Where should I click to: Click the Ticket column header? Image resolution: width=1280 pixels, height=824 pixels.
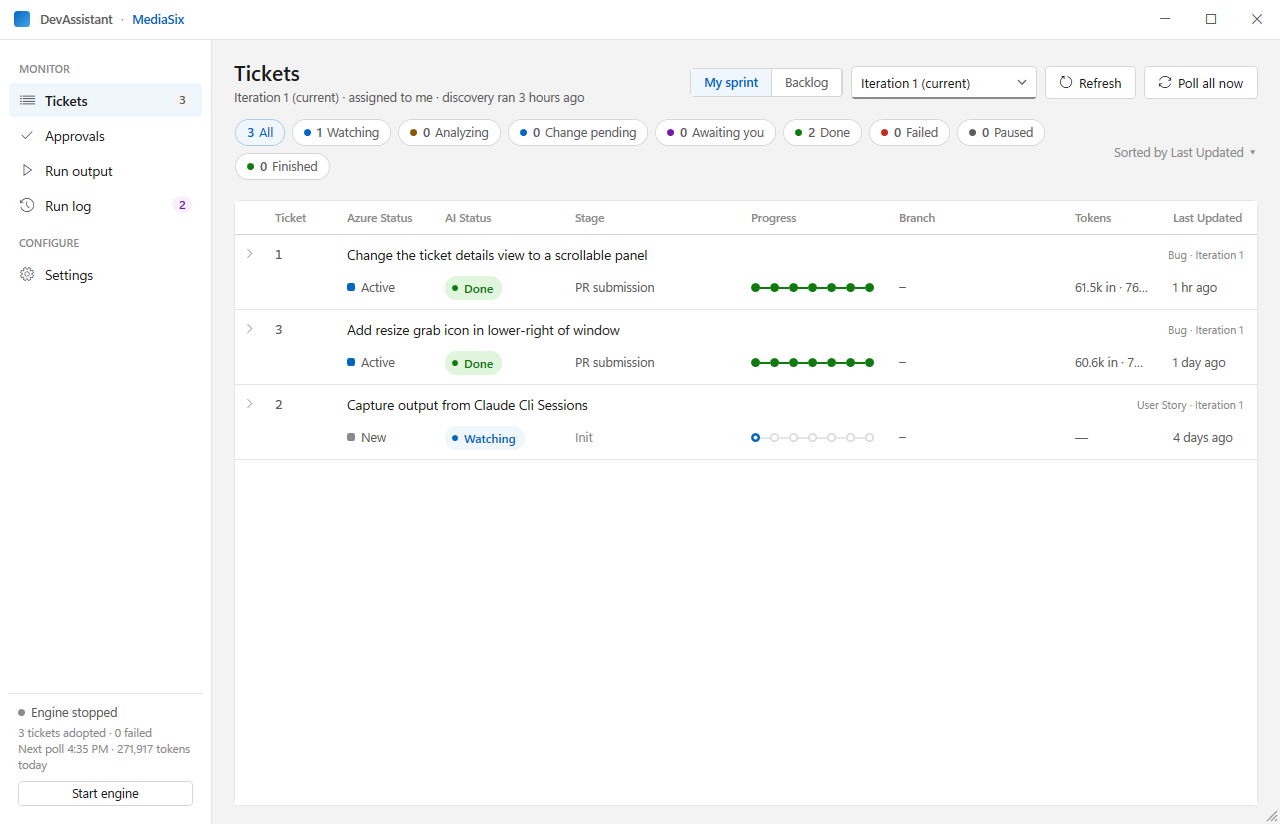[291, 218]
